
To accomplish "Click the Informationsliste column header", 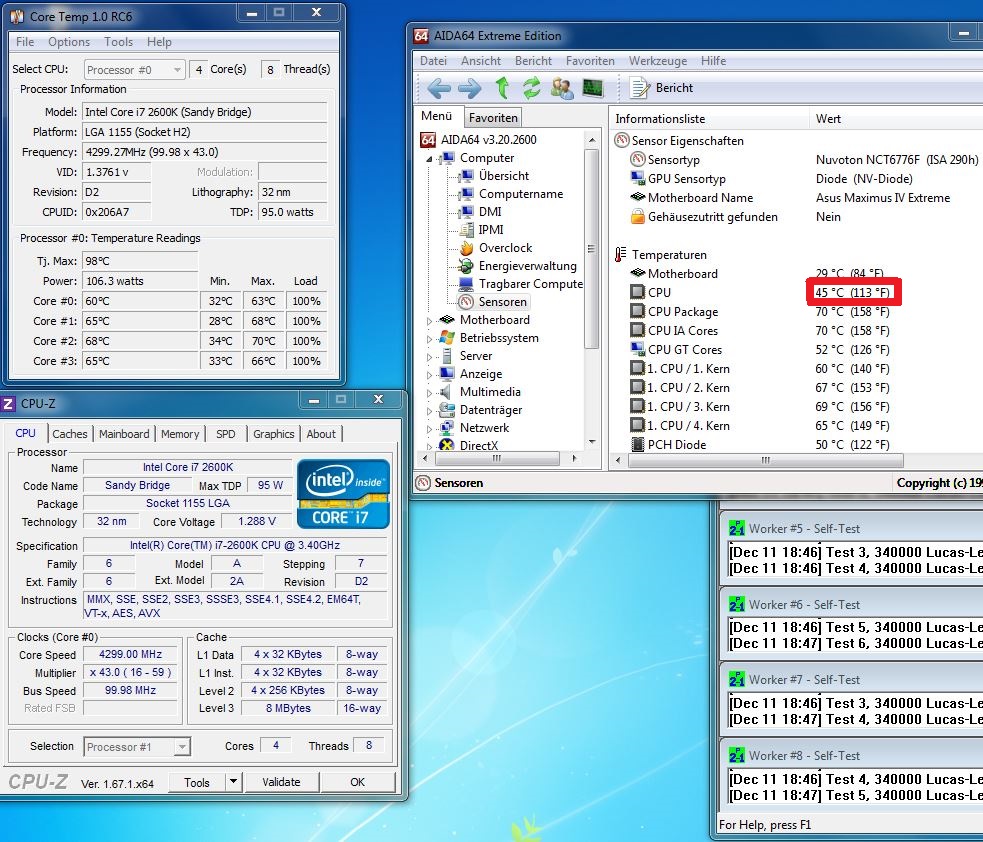I will point(708,118).
